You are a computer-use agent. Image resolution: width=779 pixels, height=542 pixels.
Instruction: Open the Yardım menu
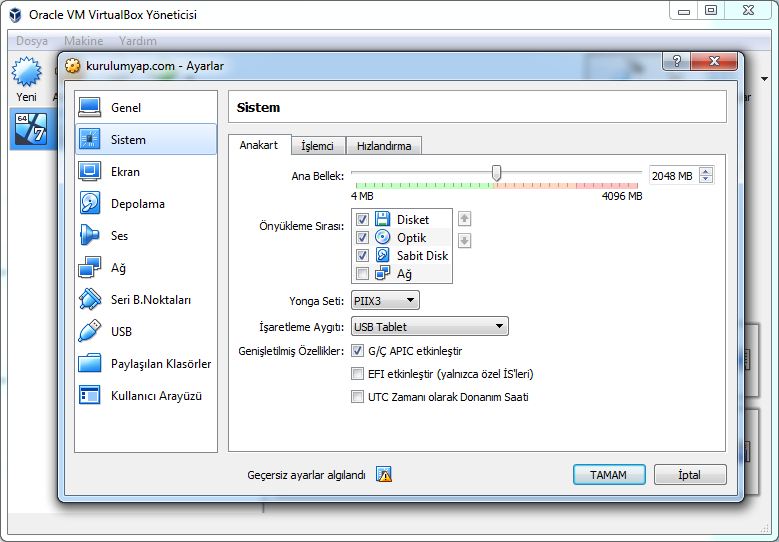138,41
